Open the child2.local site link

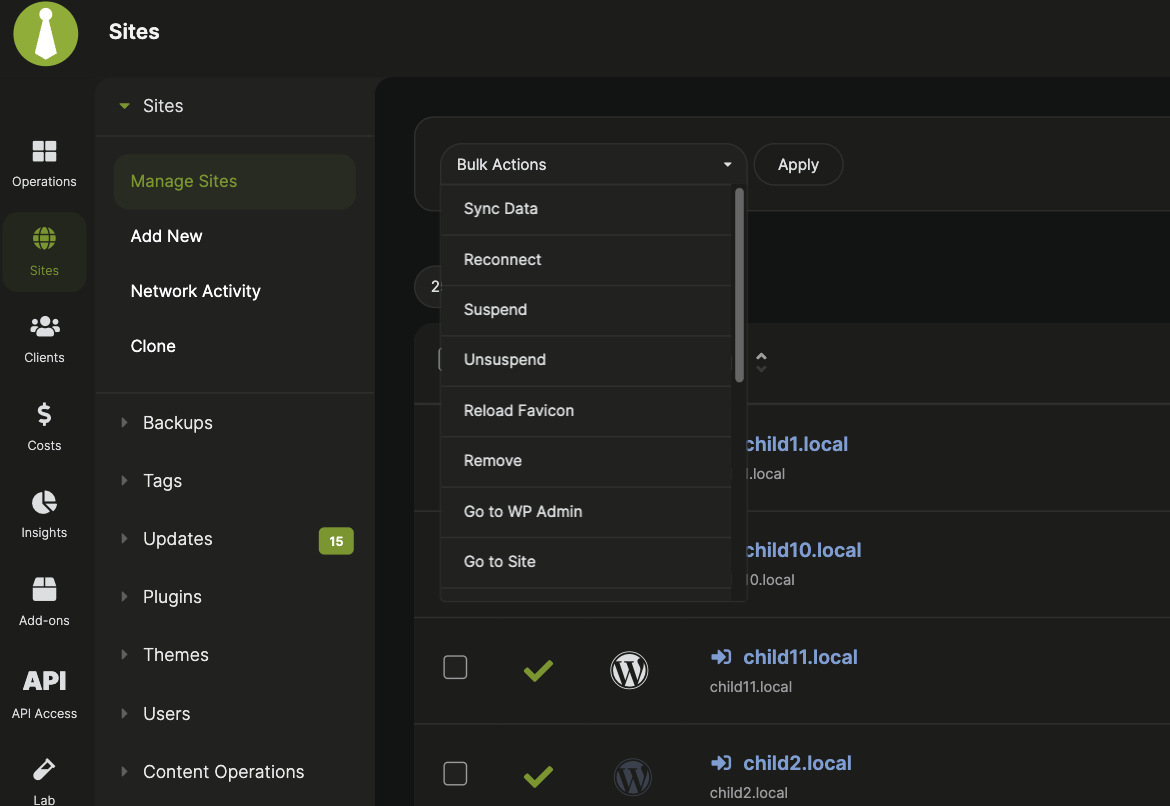pos(798,763)
